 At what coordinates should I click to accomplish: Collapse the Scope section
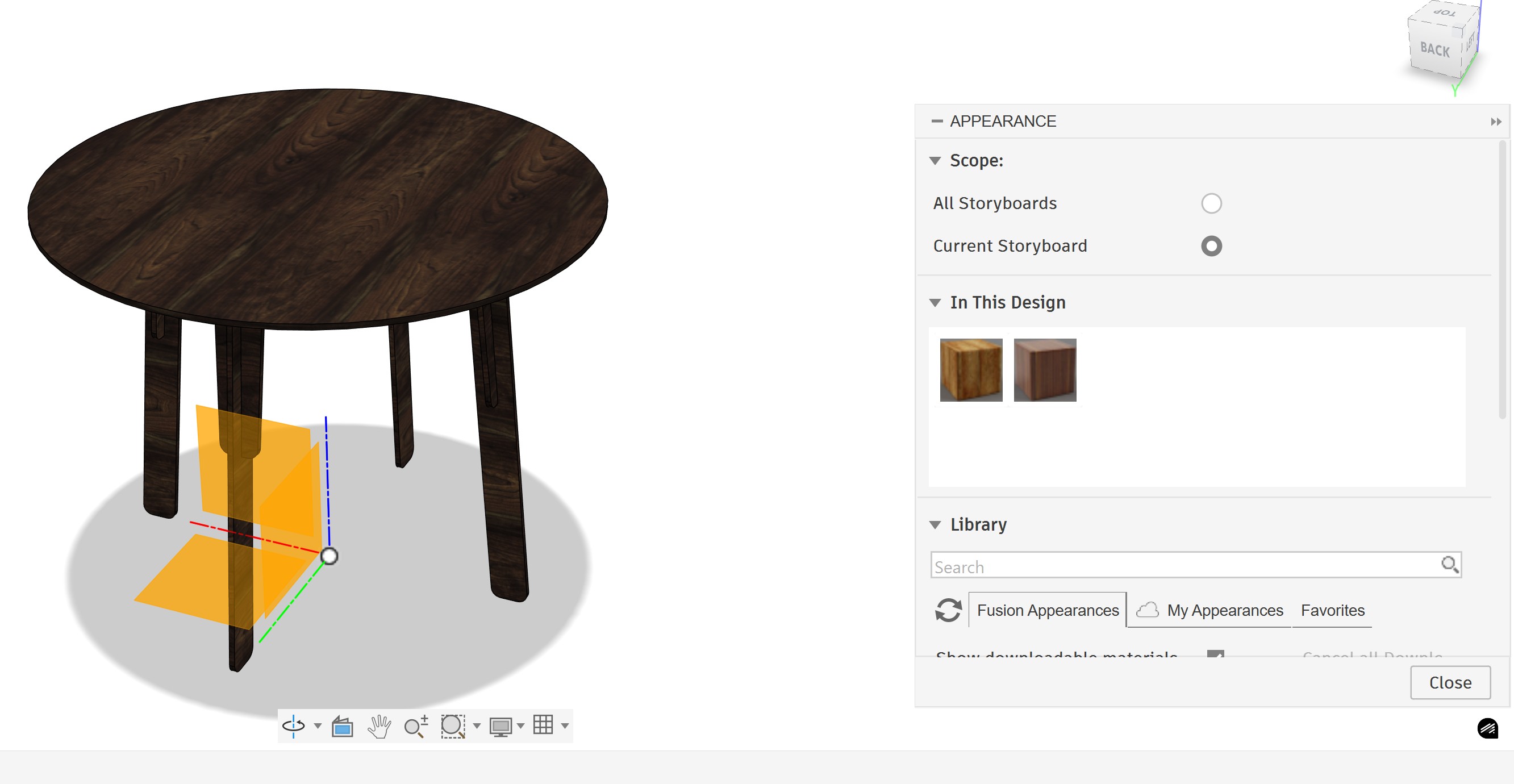click(935, 160)
